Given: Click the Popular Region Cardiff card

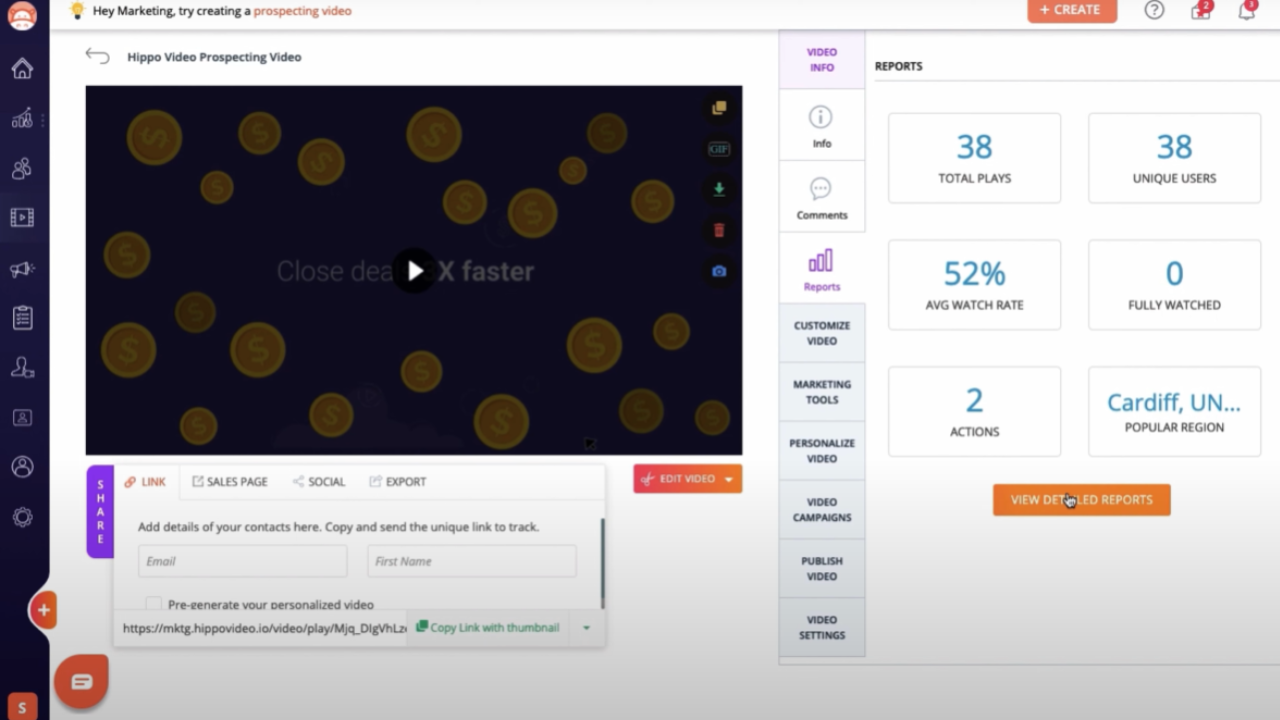Looking at the screenshot, I should point(1174,412).
